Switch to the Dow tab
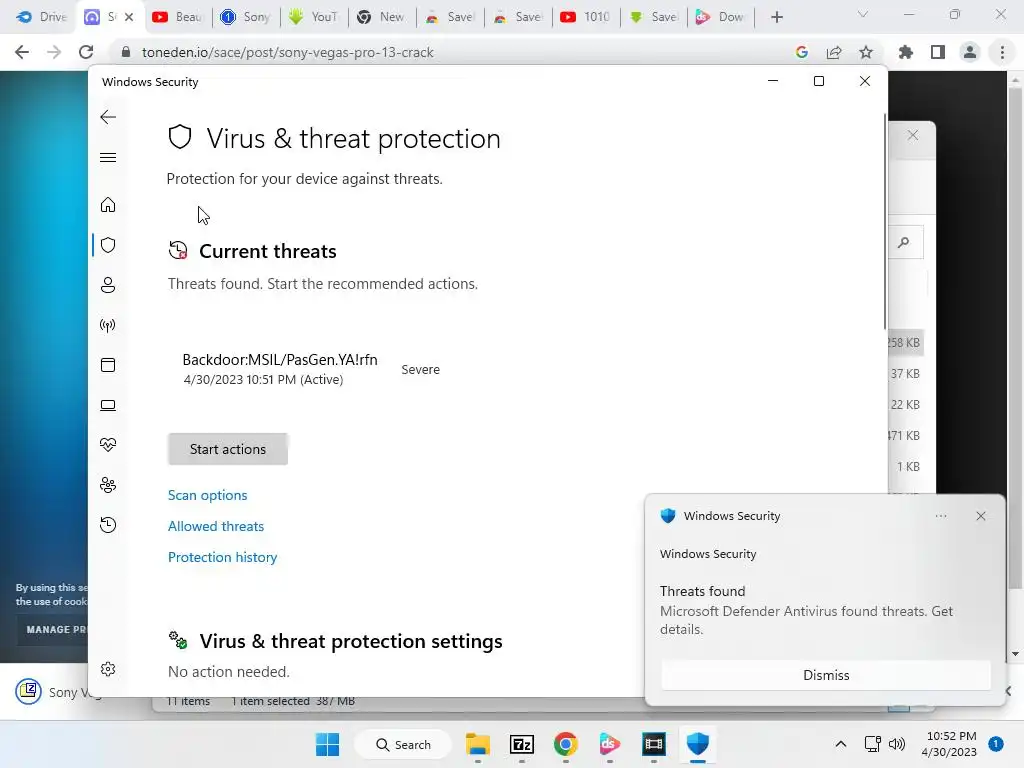This screenshot has height=768, width=1024. (x=720, y=17)
